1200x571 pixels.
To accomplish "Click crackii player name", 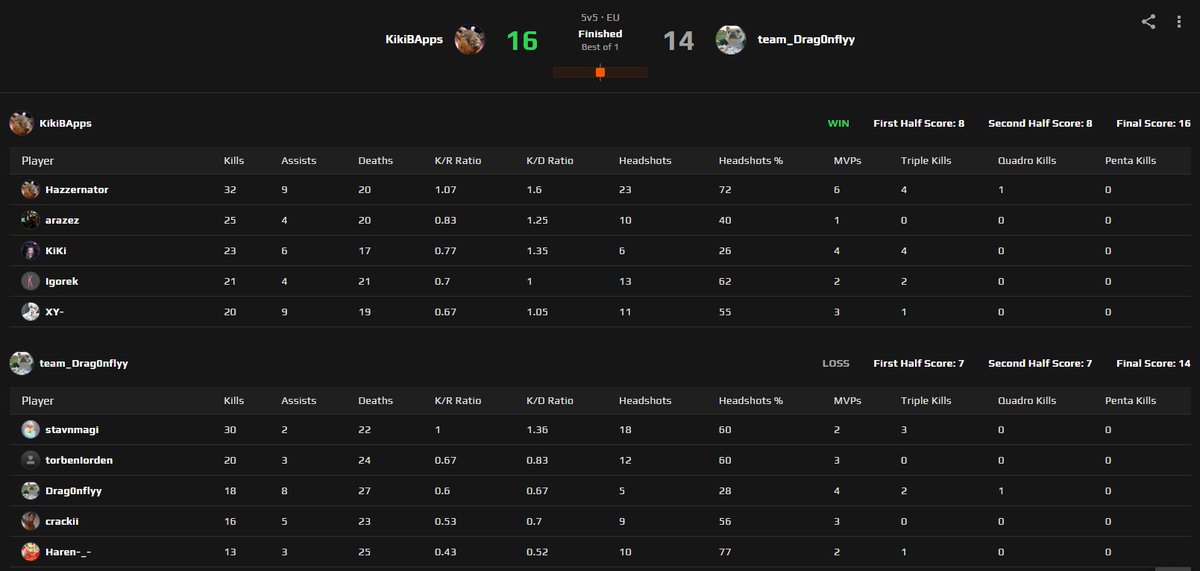I will 62,521.
